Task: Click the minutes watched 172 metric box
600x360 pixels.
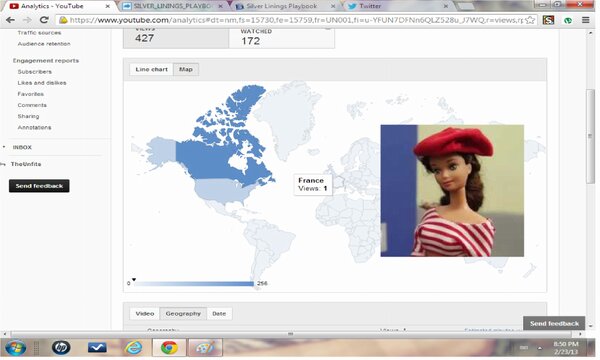Action: [282, 38]
